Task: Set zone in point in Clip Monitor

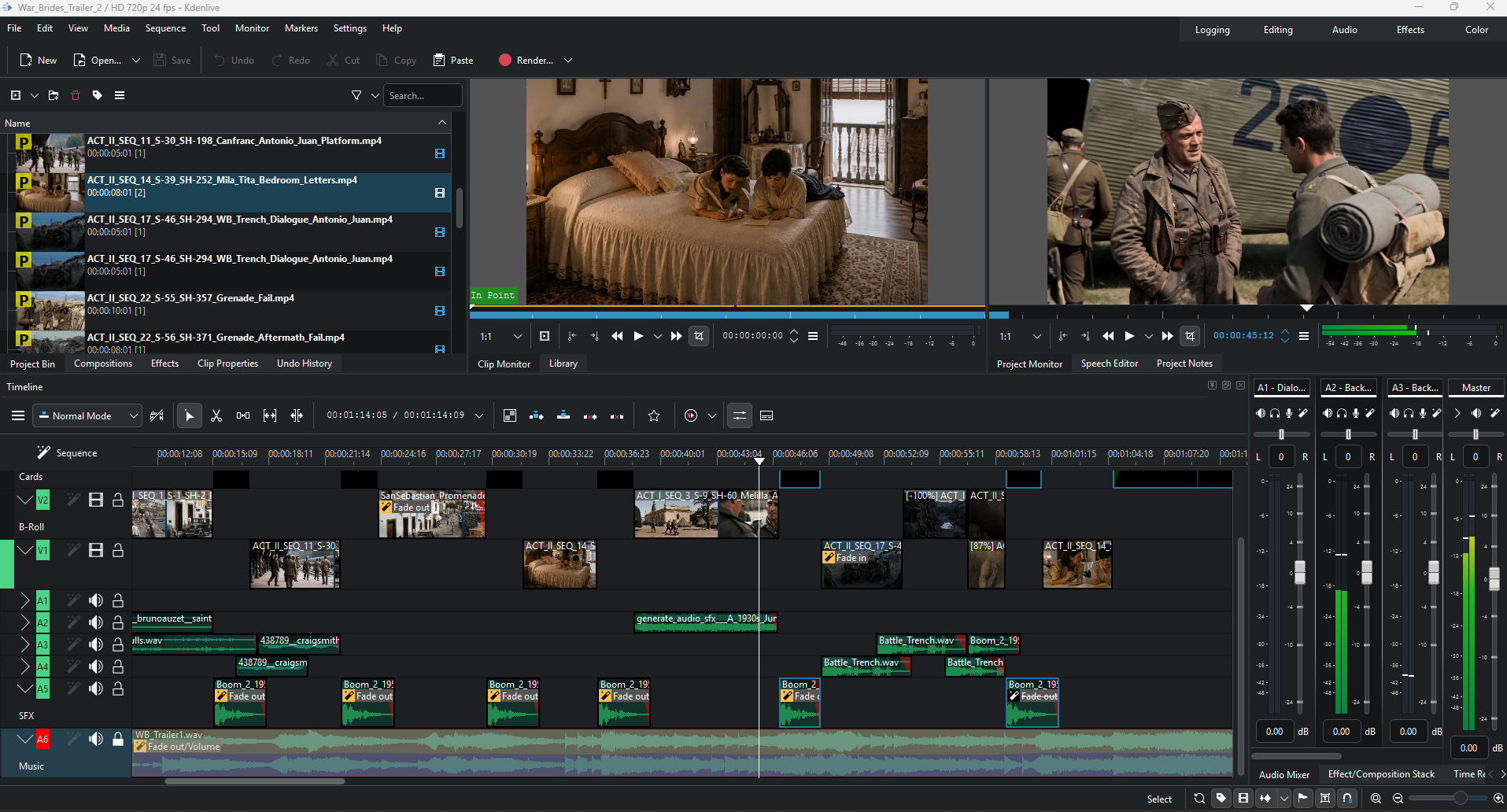Action: [x=572, y=336]
